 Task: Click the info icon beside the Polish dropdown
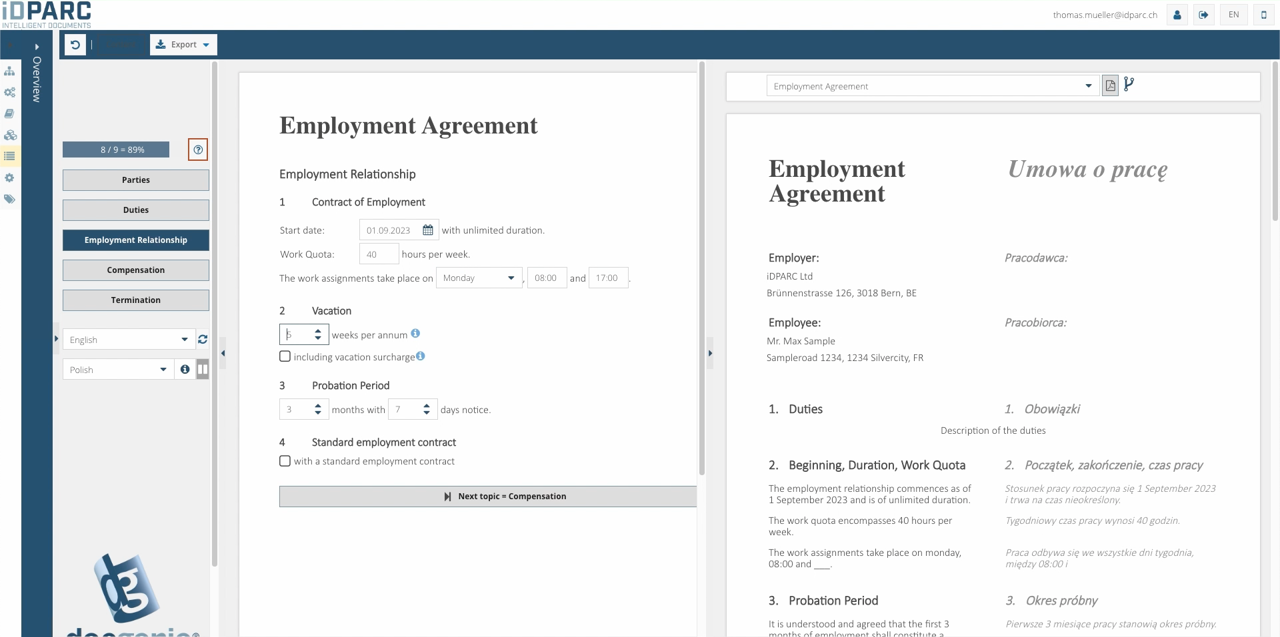pos(185,370)
